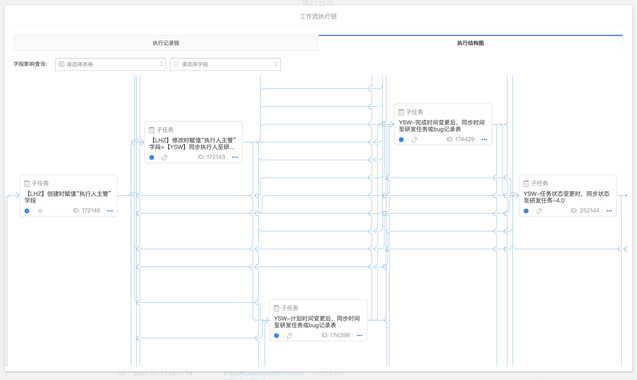
Task: Click the 子任务 table icon on card ID: 174398
Action: tap(276, 308)
